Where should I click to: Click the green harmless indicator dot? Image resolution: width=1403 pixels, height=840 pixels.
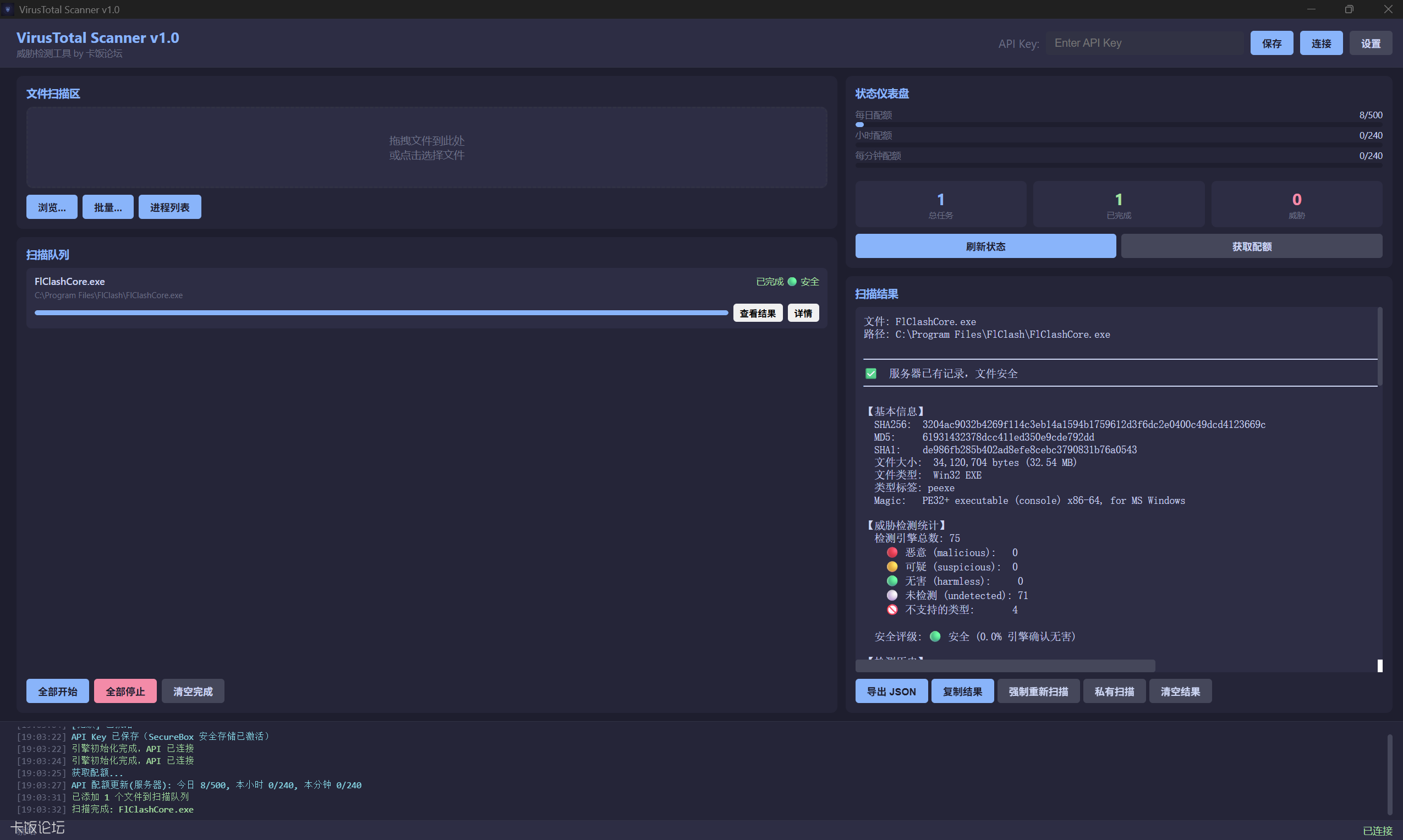892,581
